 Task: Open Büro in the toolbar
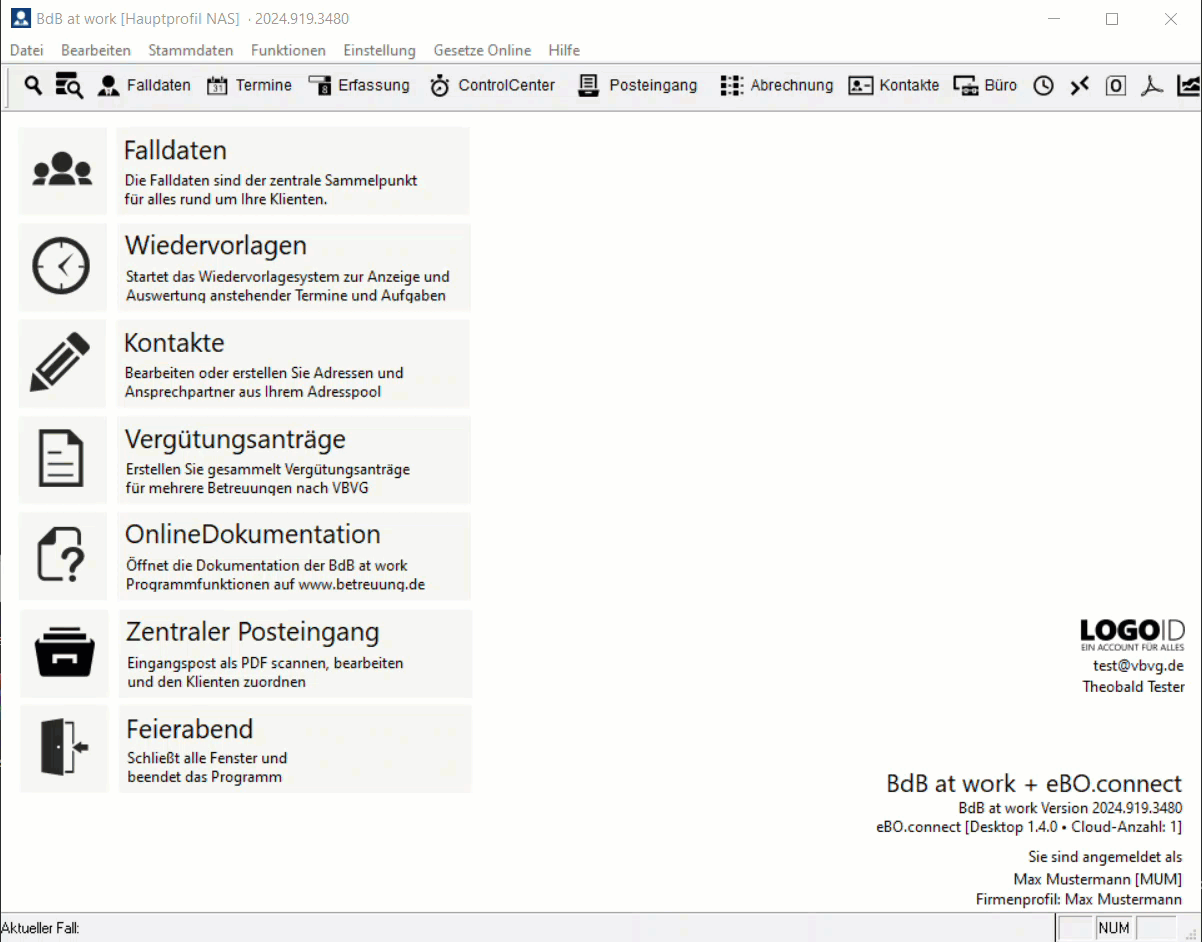[x=985, y=86]
